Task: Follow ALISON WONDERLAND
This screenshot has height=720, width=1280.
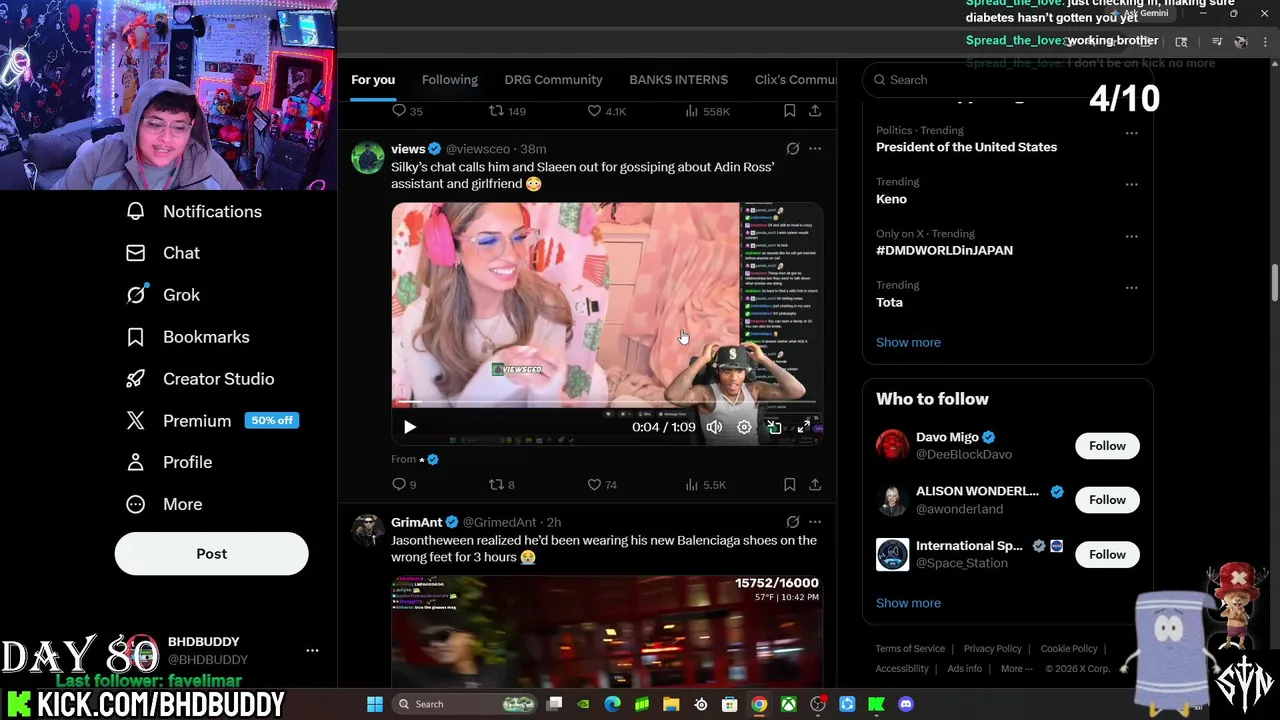Action: (x=1107, y=500)
